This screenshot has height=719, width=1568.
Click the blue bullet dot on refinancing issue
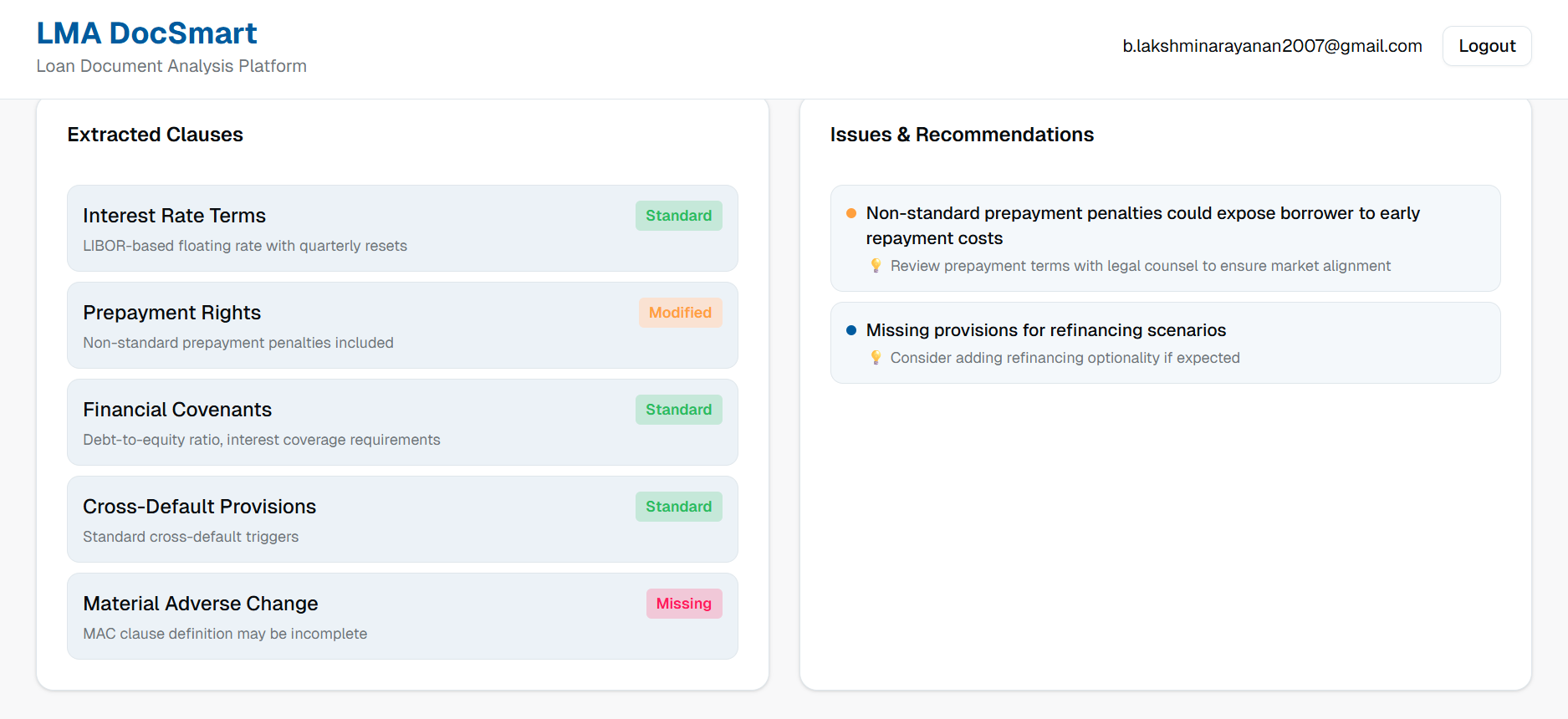pyautogui.click(x=851, y=330)
